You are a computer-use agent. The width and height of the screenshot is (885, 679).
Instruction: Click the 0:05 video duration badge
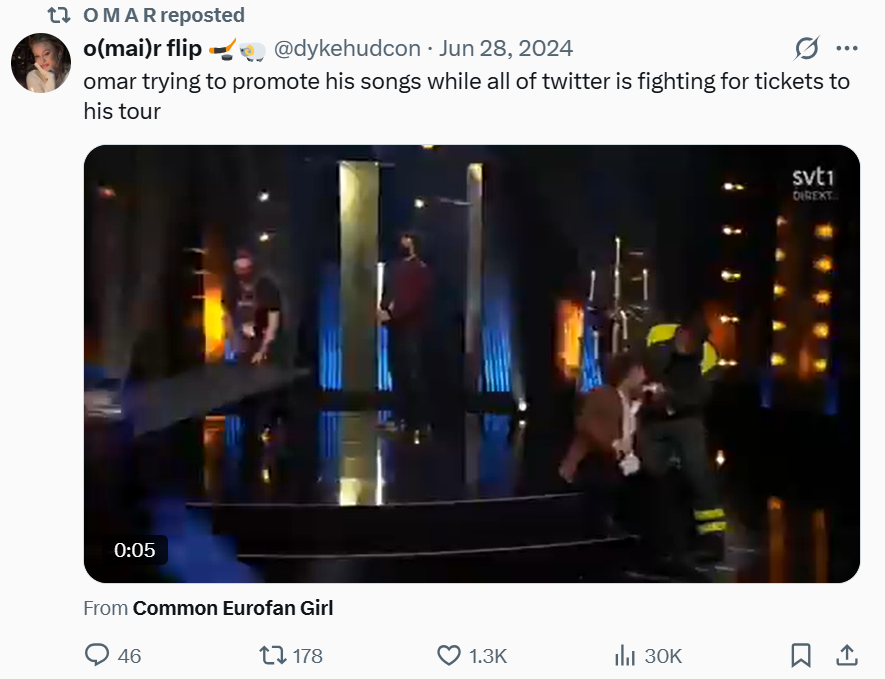coord(135,550)
